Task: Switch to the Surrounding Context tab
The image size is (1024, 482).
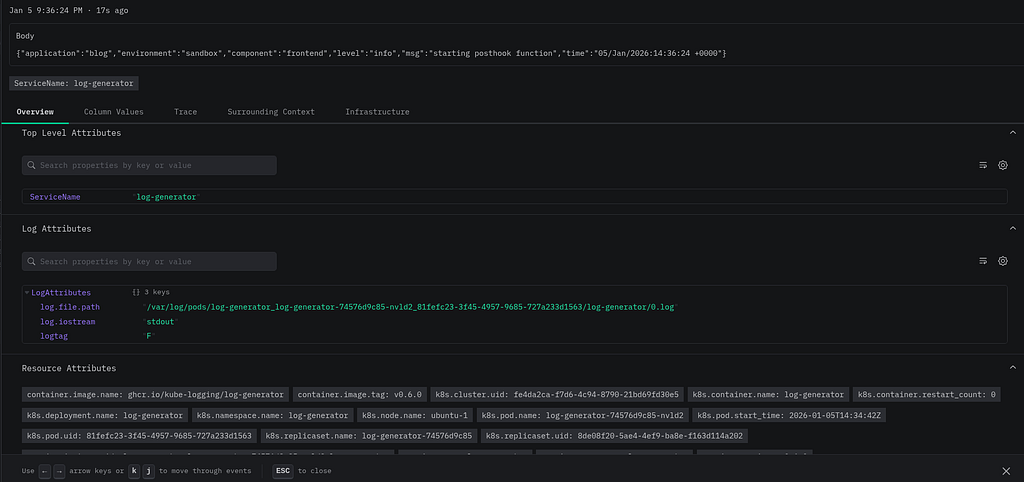Action: (271, 112)
